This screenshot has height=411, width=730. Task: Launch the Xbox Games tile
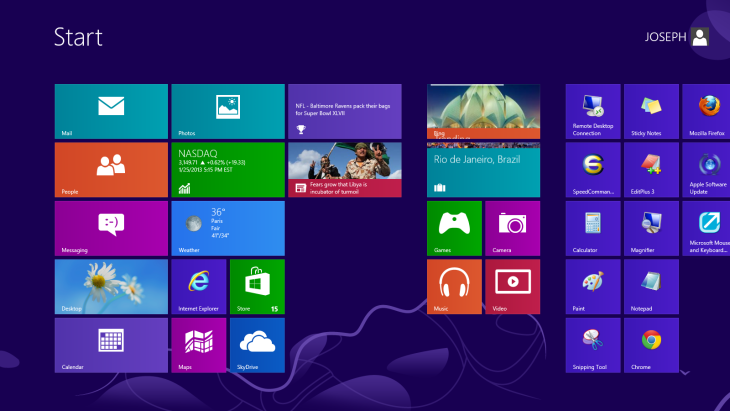454,228
